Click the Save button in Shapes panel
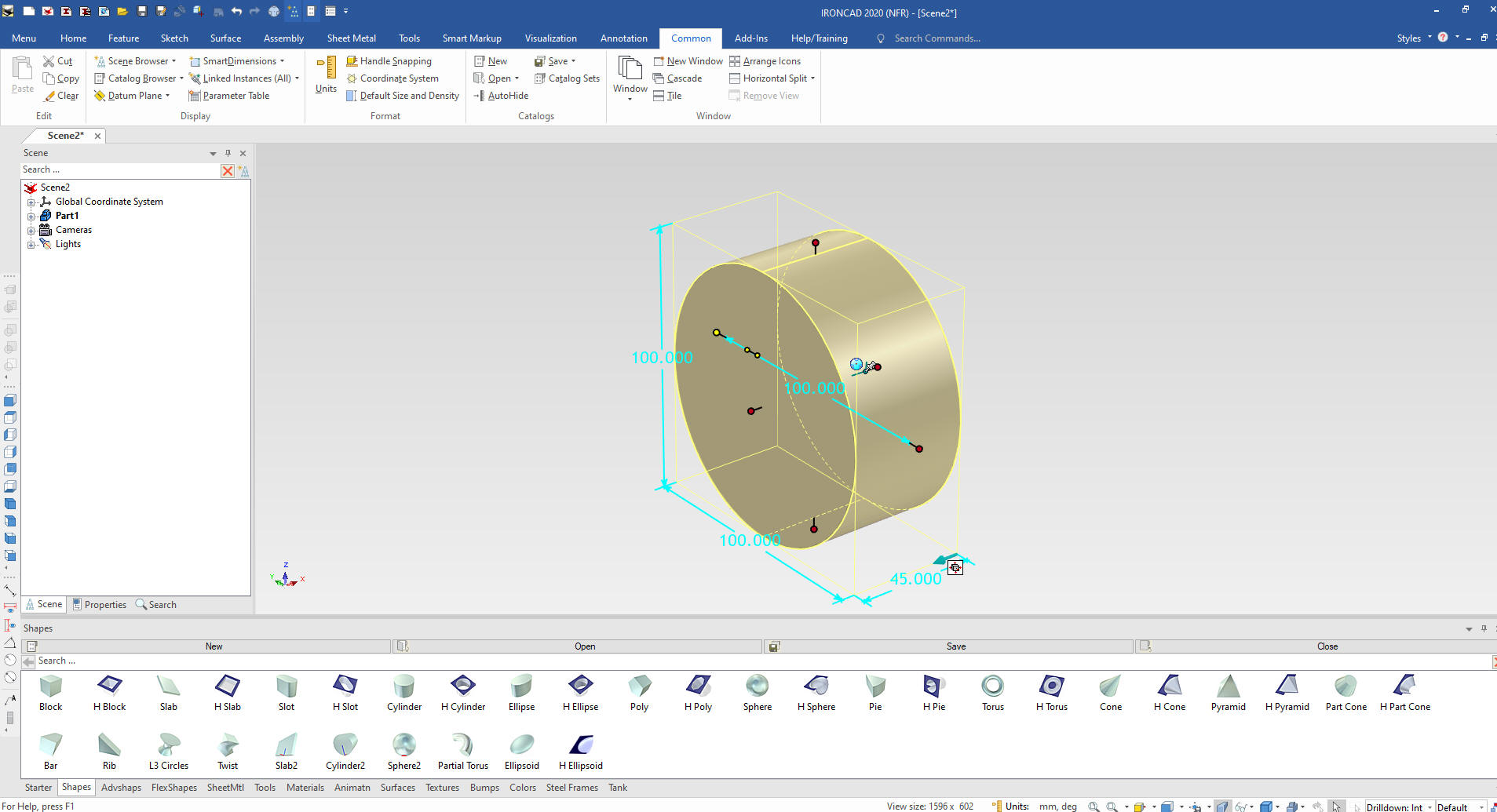The image size is (1497, 812). [955, 646]
